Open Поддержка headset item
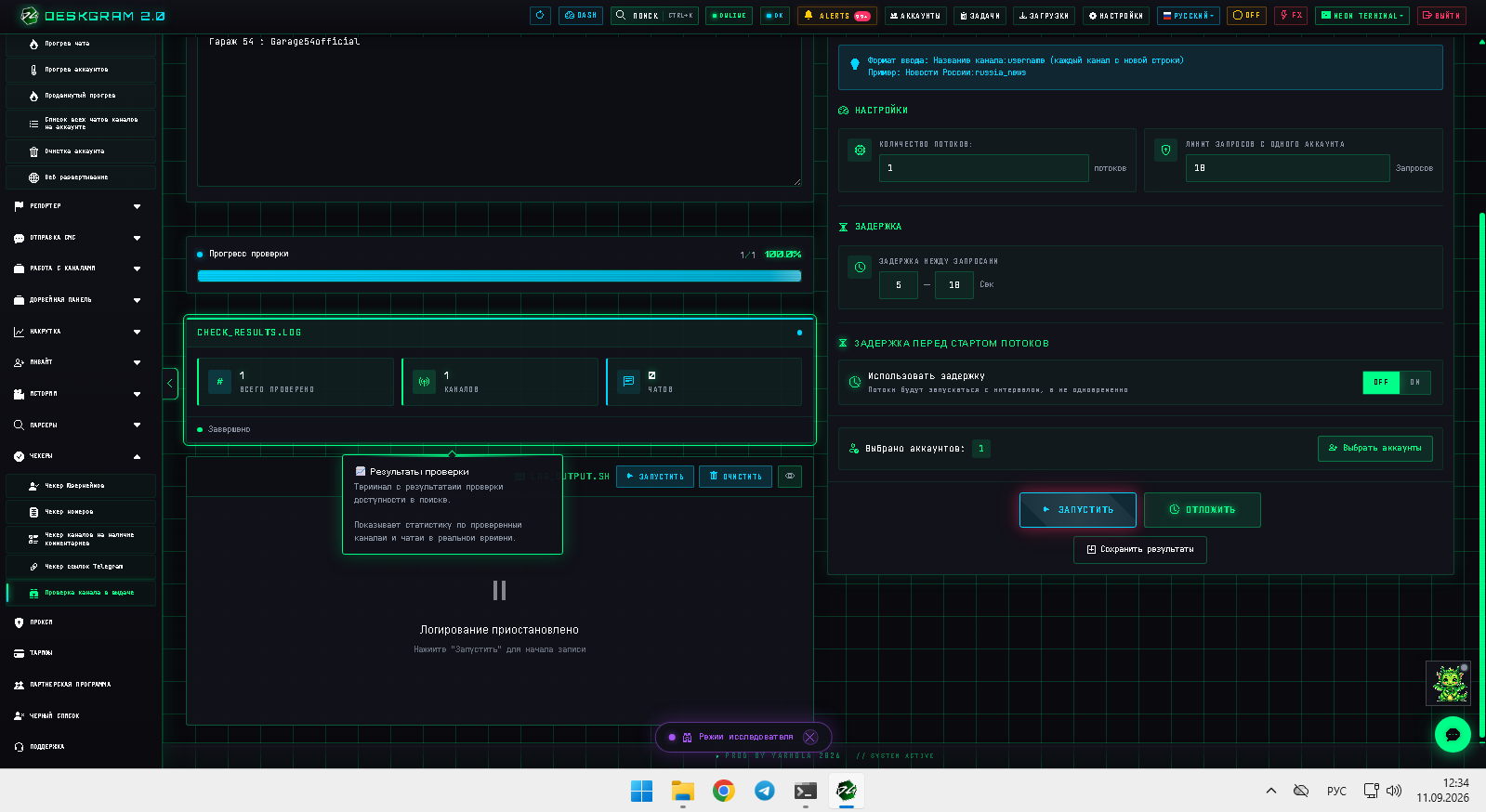Viewport: 1486px width, 812px height. pyautogui.click(x=80, y=747)
